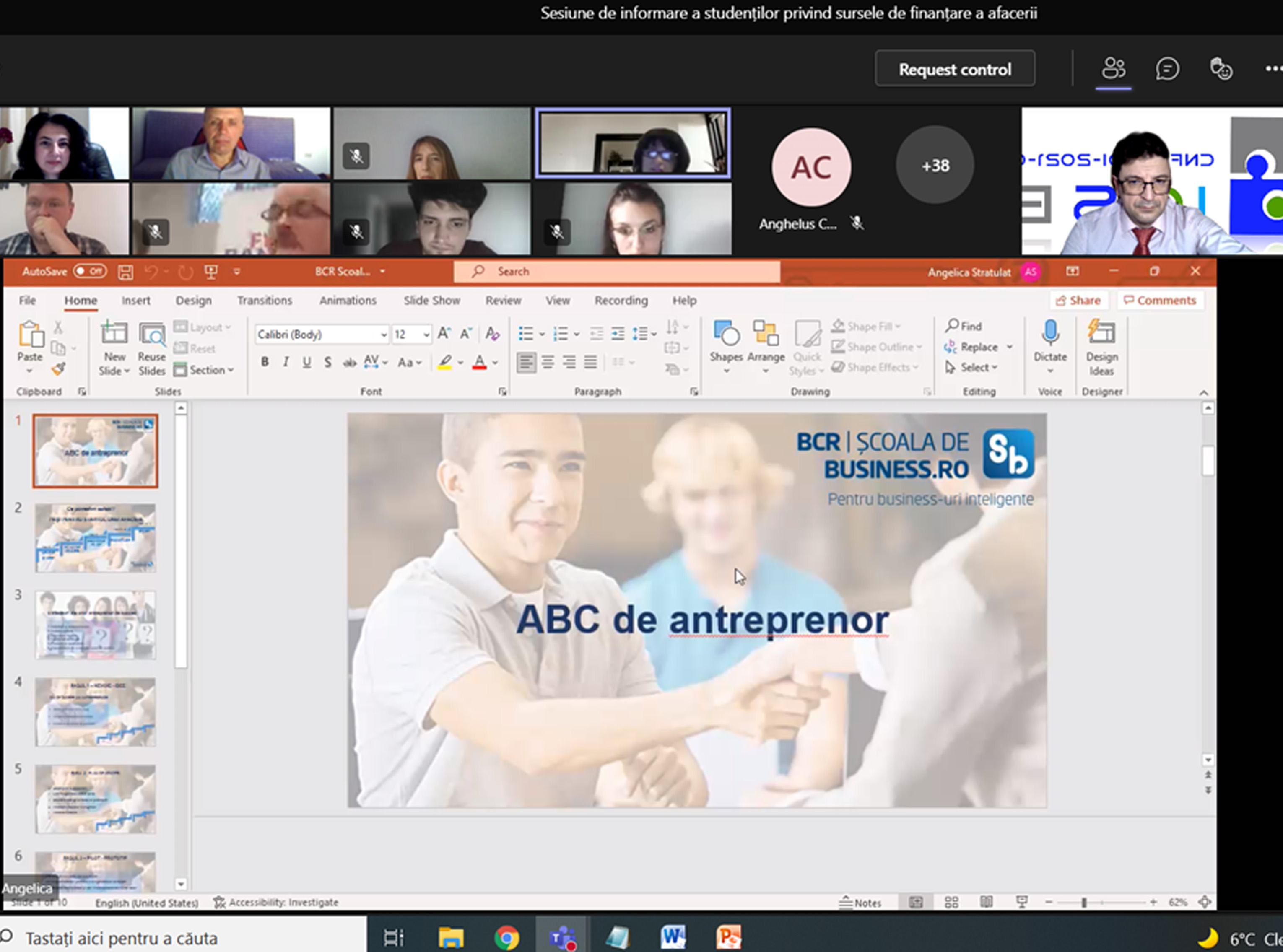Open the Teams participants panel
1283x952 pixels.
coord(1113,69)
